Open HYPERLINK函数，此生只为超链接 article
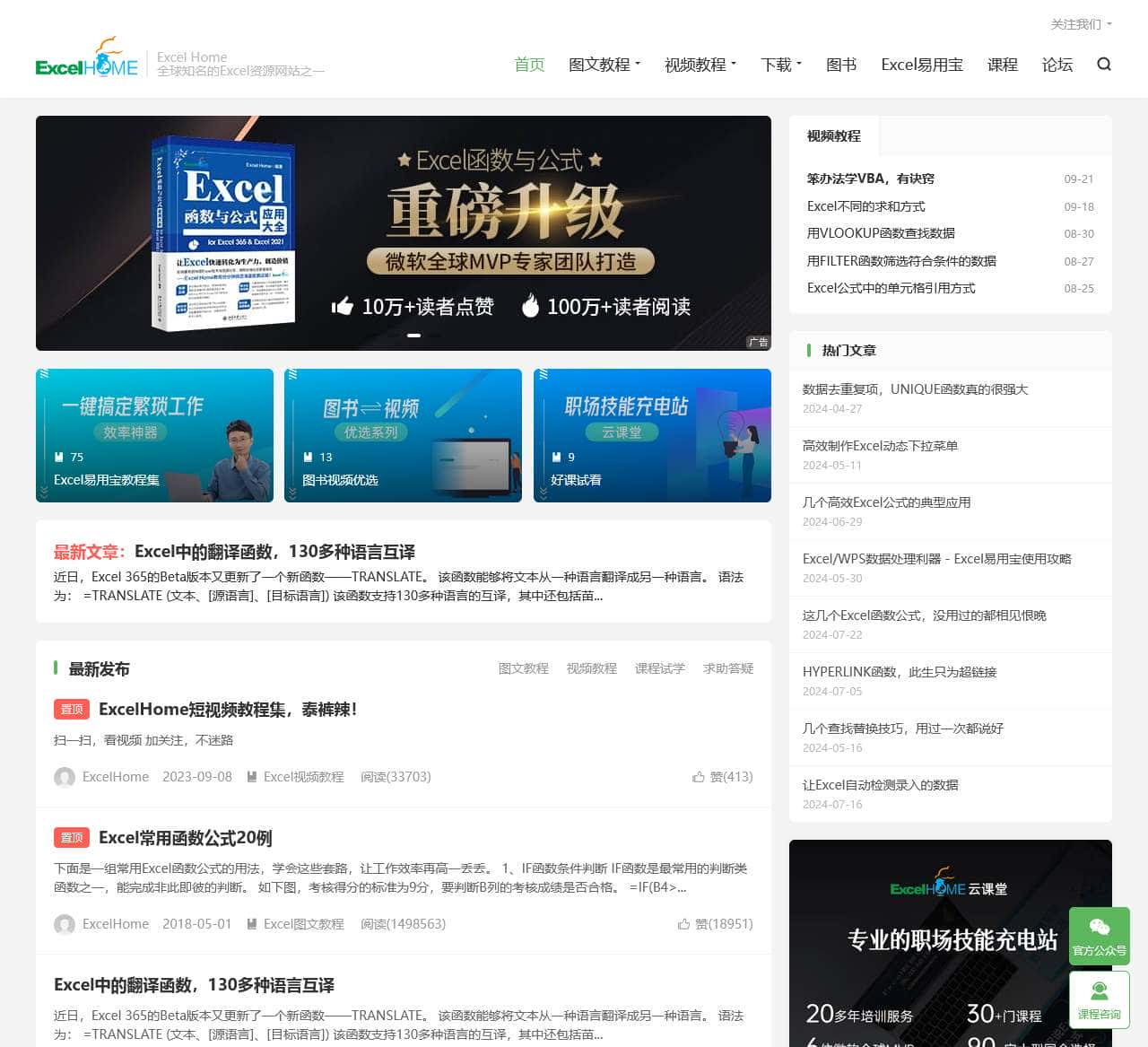 [899, 672]
